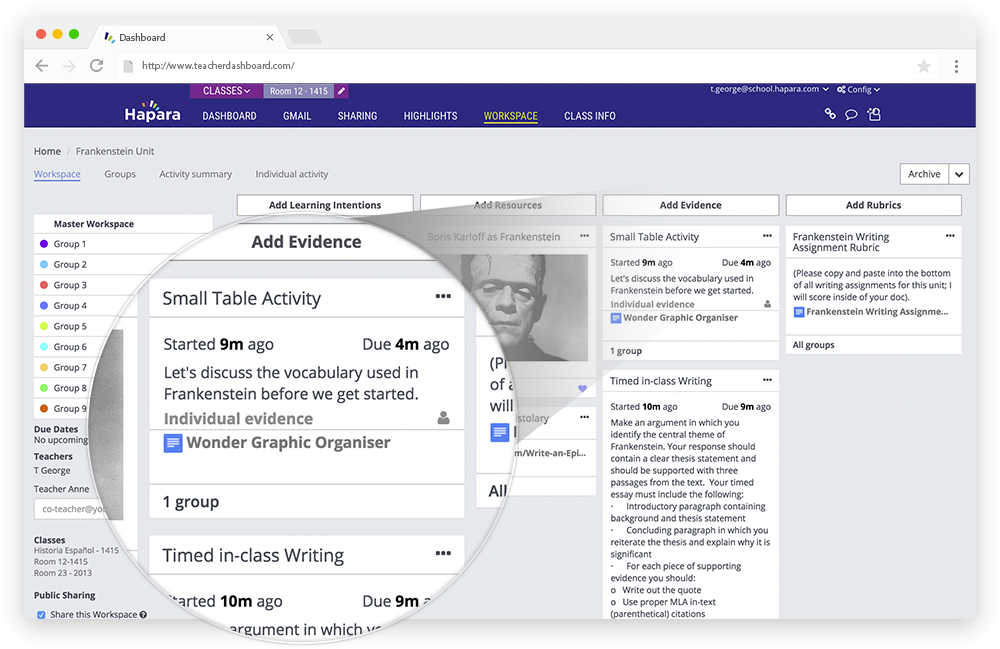Open ellipsis menu on small Small Table Activity card
The height and width of the screenshot is (649, 1000).
pos(767,236)
